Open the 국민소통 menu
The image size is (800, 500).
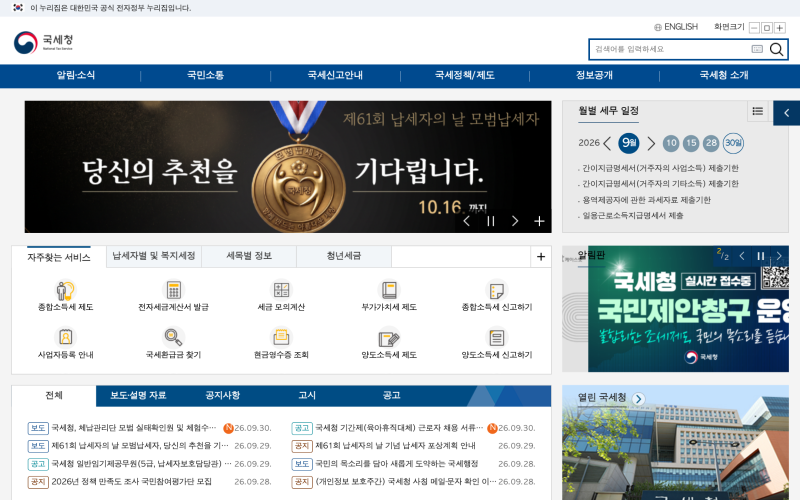(x=205, y=76)
